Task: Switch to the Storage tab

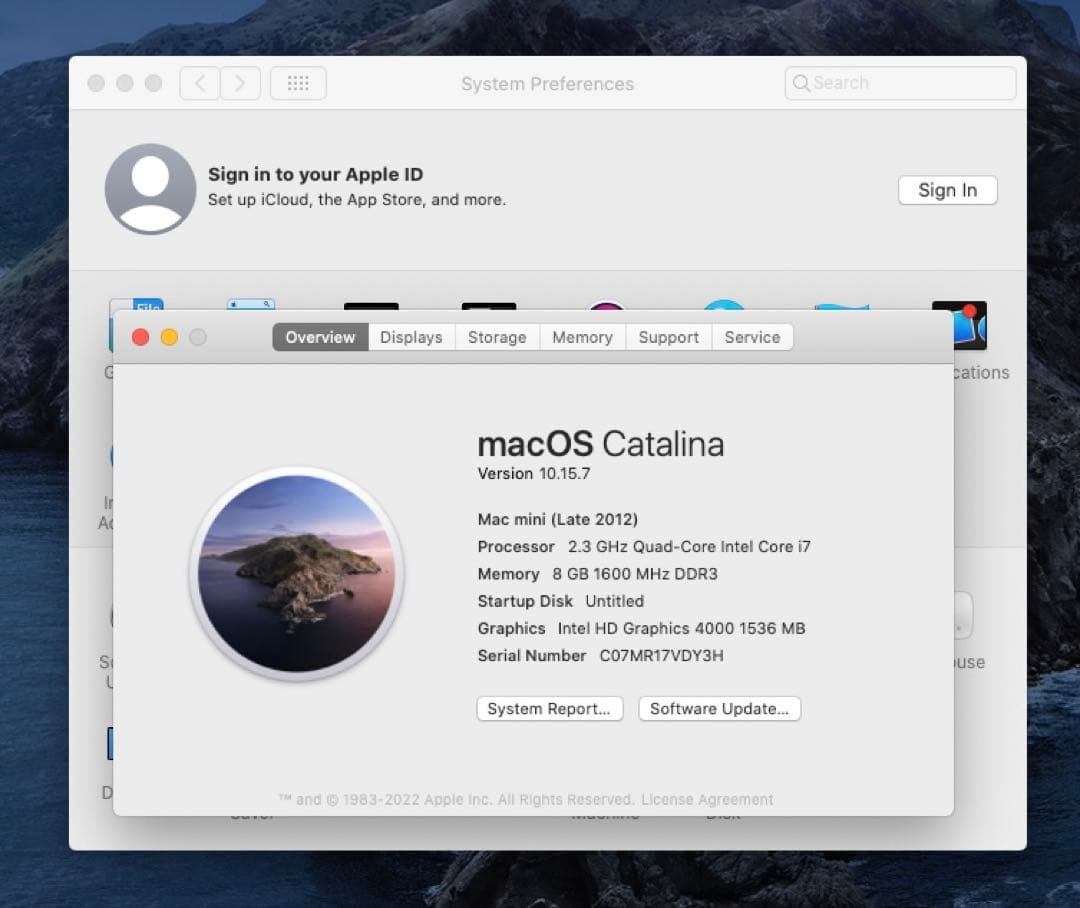Action: [497, 337]
